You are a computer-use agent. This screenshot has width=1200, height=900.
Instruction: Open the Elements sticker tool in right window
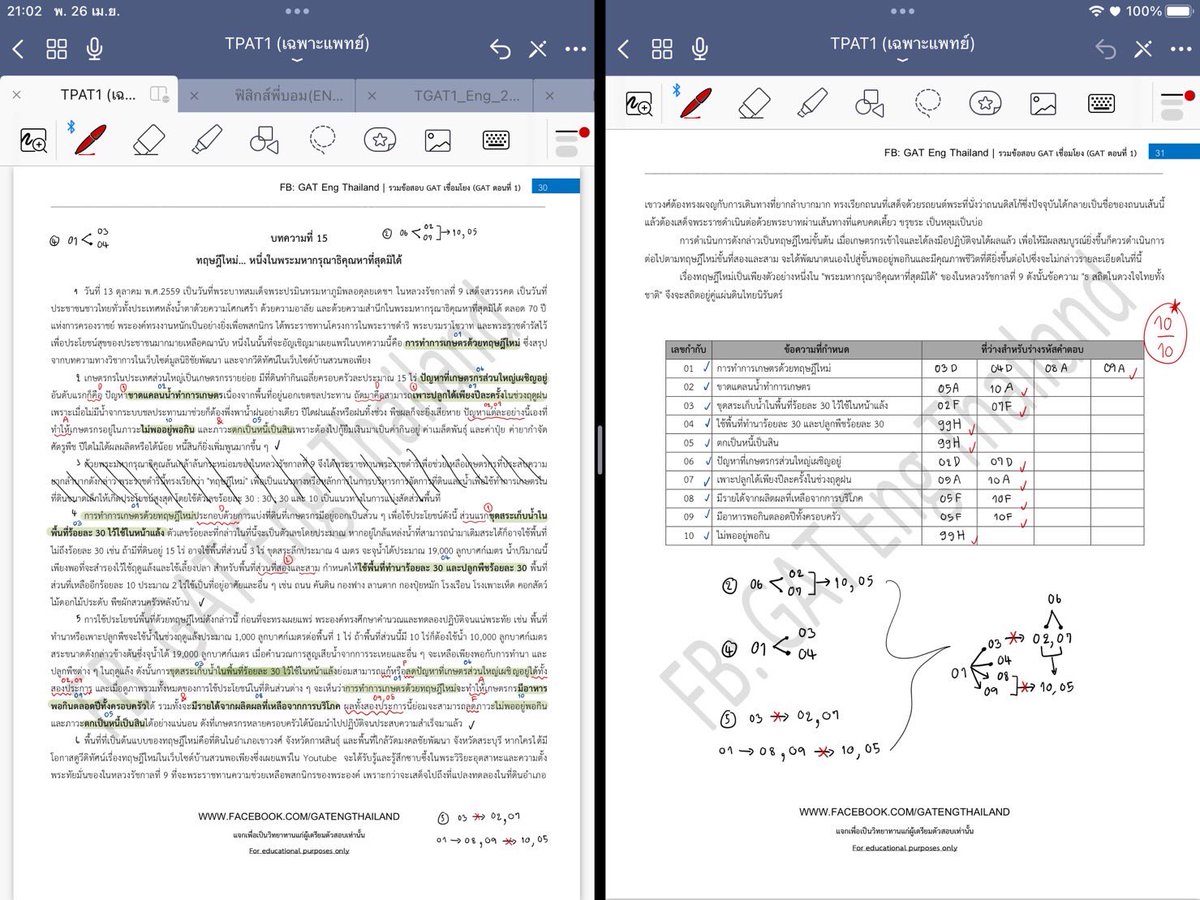tap(986, 103)
